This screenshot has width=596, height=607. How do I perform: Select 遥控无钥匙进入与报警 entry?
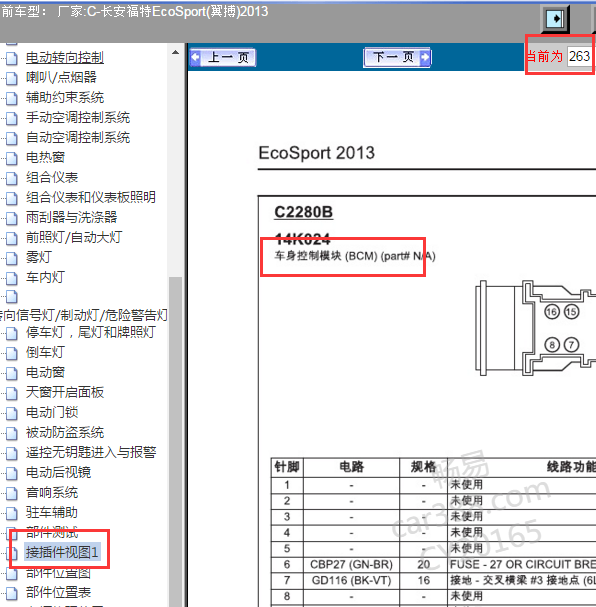point(91,452)
